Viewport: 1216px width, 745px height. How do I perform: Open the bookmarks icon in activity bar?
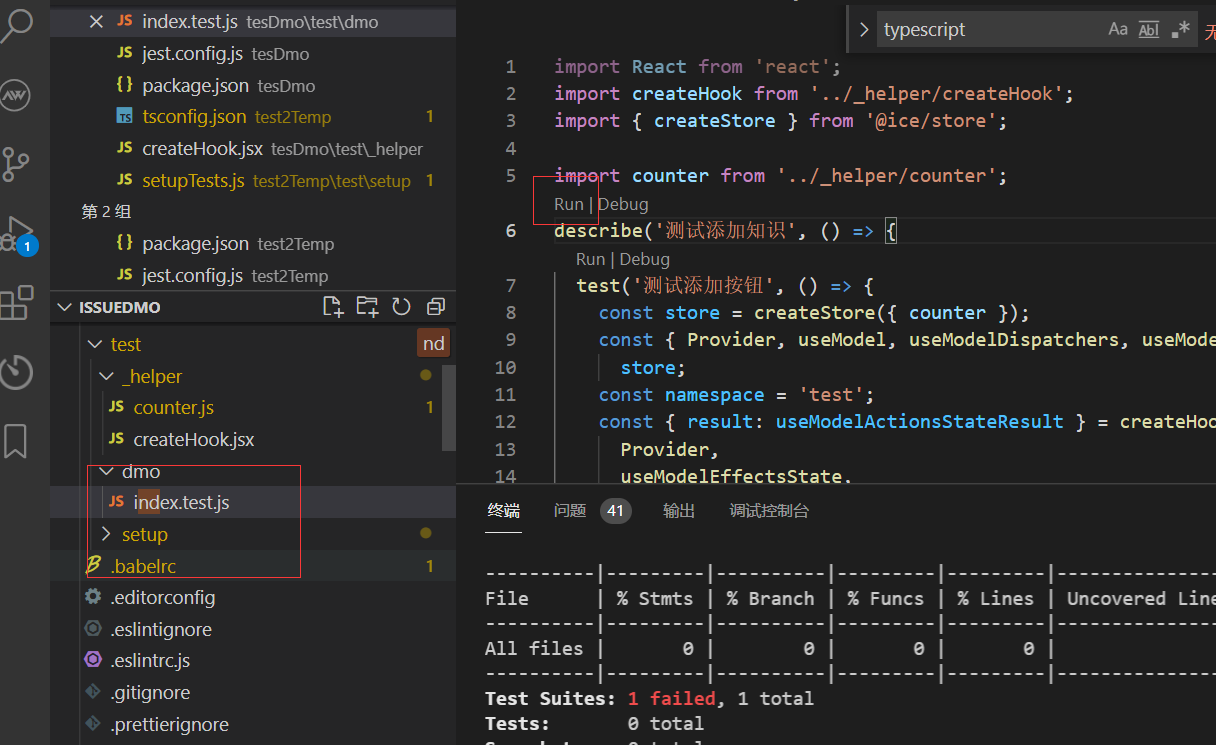click(x=16, y=440)
